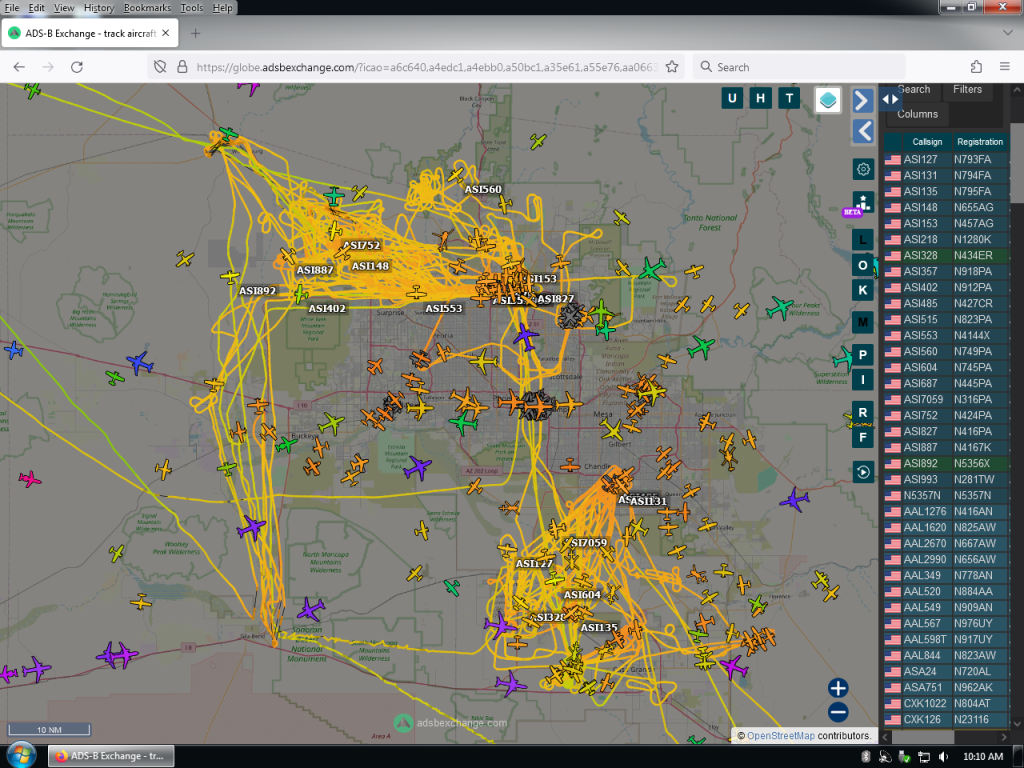1024x768 pixels.
Task: Open the History menu
Action: (x=99, y=8)
